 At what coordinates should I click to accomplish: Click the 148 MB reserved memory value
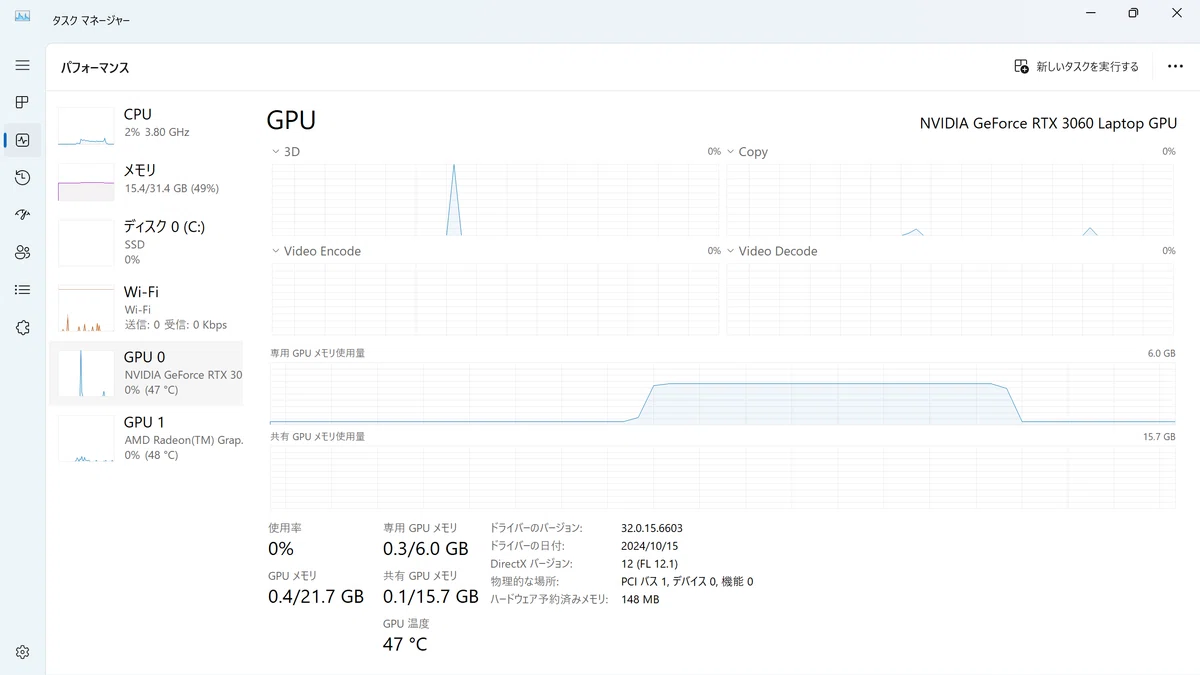[640, 600]
